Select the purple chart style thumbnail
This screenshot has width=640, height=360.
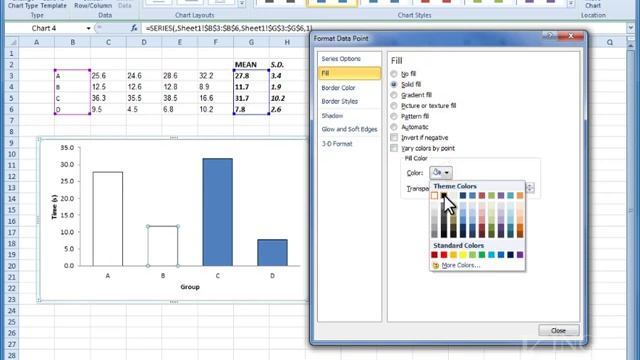coord(540,3)
